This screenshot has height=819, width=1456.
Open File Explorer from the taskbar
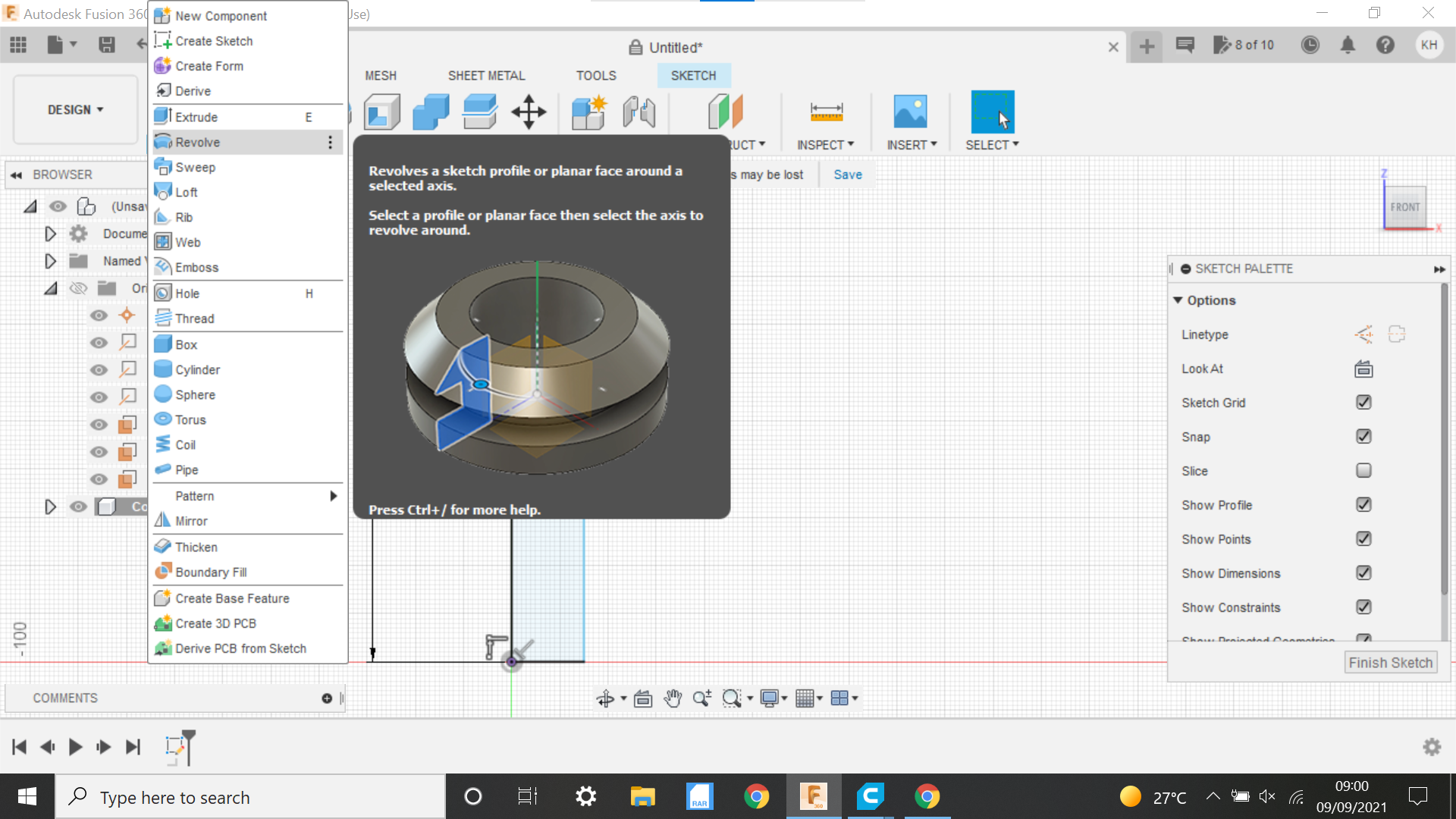(642, 797)
